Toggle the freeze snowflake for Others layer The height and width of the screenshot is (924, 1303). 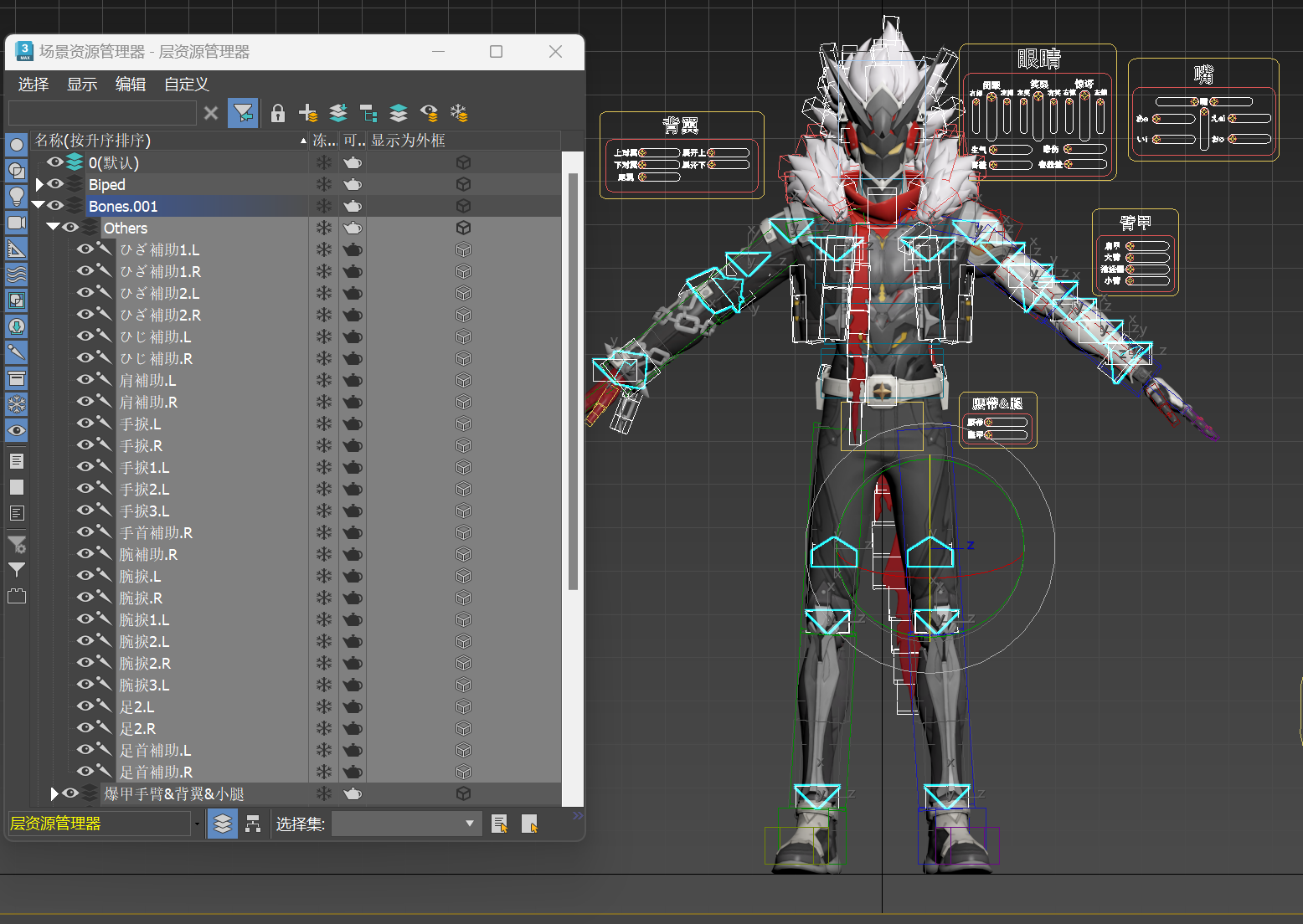[x=324, y=228]
